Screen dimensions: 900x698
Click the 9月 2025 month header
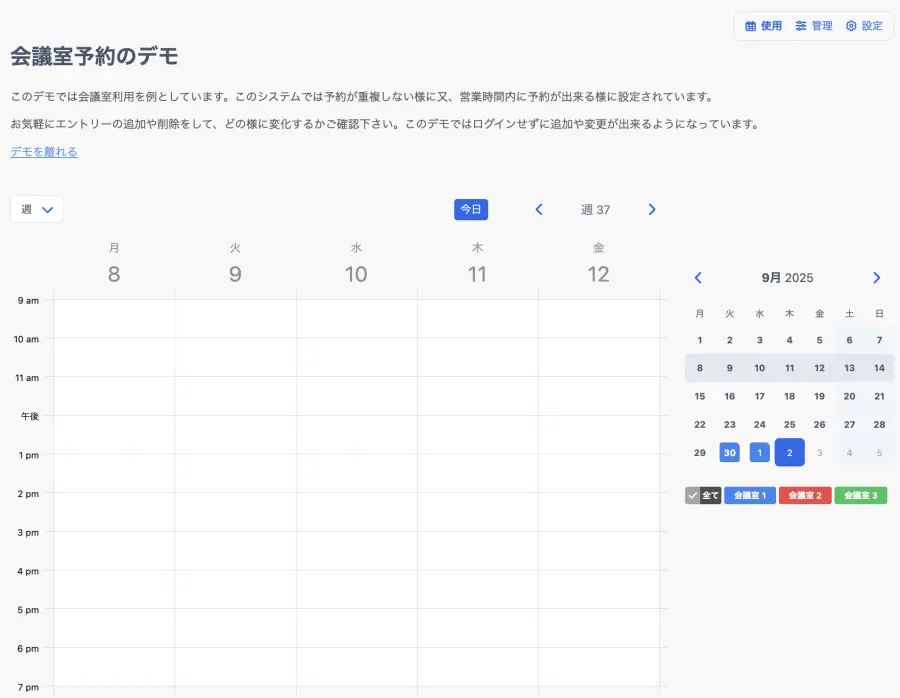(787, 278)
